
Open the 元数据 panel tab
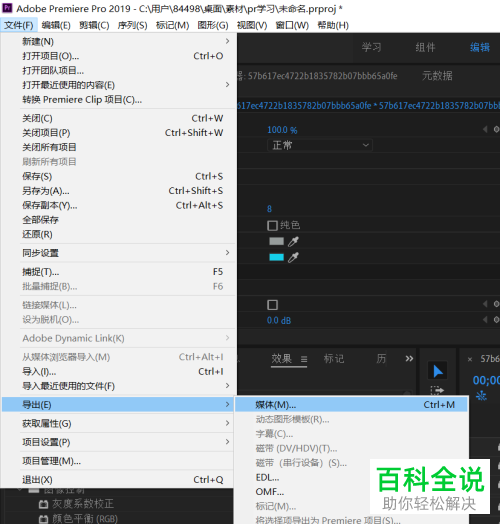(437, 76)
